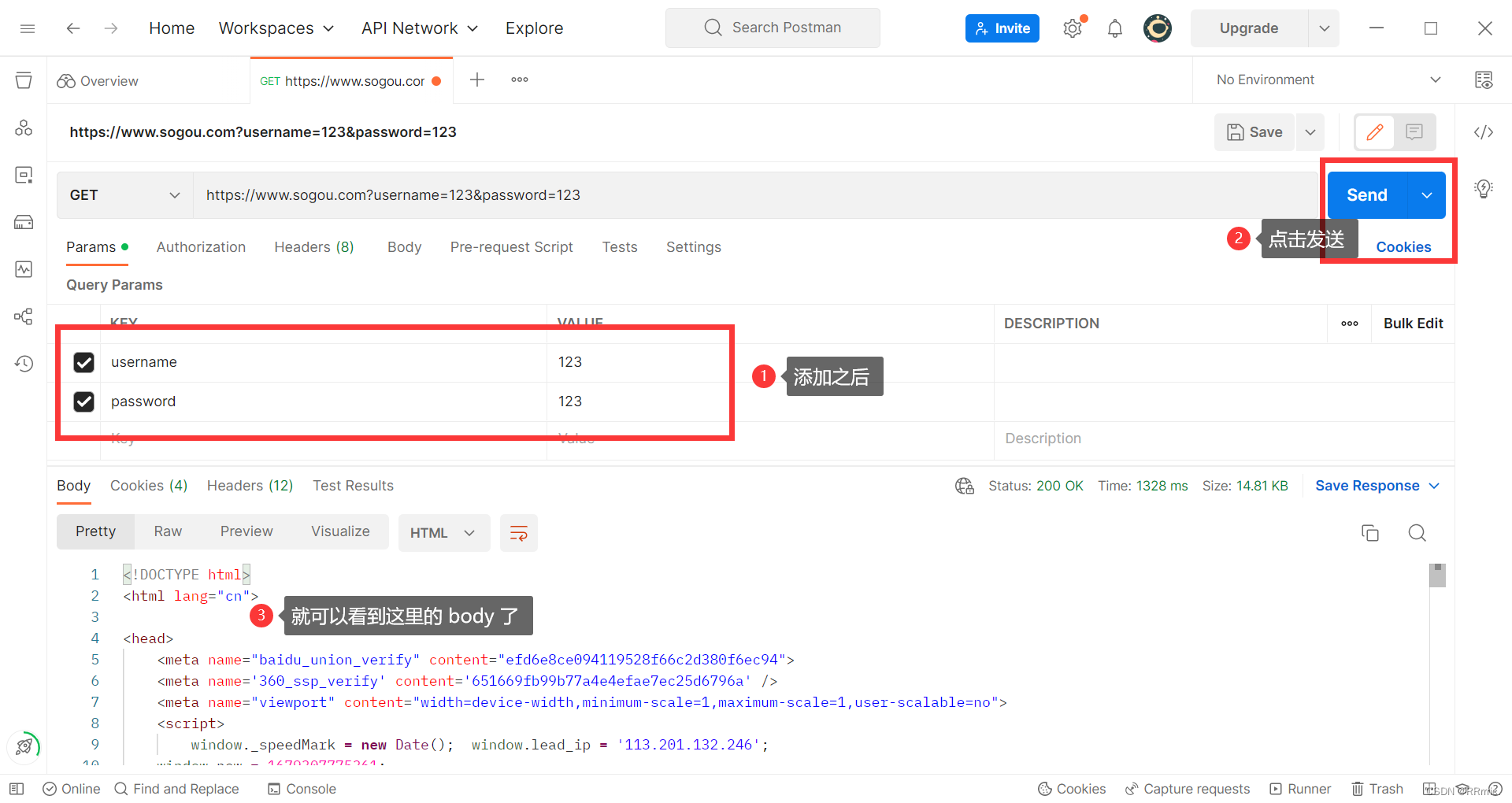Switch to Raw response view
This screenshot has width=1512, height=803.
click(168, 531)
